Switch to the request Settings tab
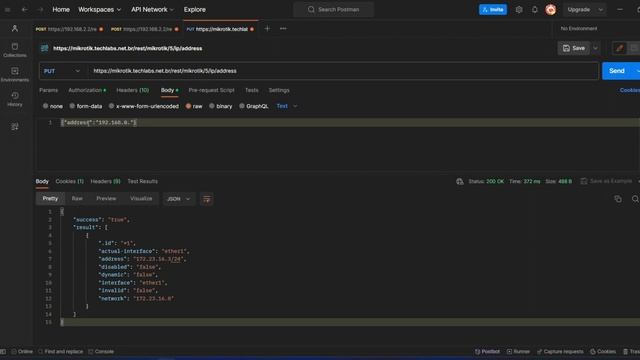Viewport: 640px width, 360px height. click(x=279, y=90)
